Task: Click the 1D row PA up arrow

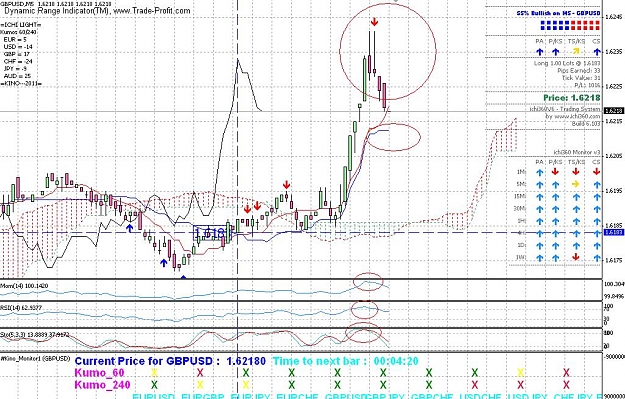Action: pyautogui.click(x=539, y=246)
